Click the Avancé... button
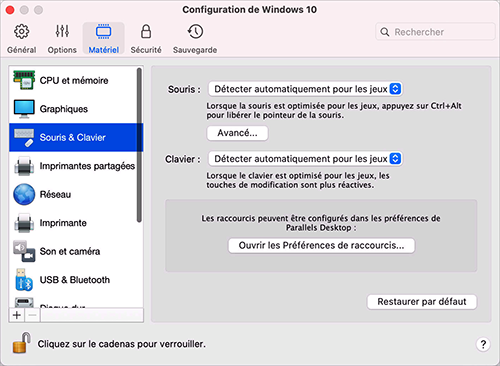The height and width of the screenshot is (366, 500). coord(237,133)
